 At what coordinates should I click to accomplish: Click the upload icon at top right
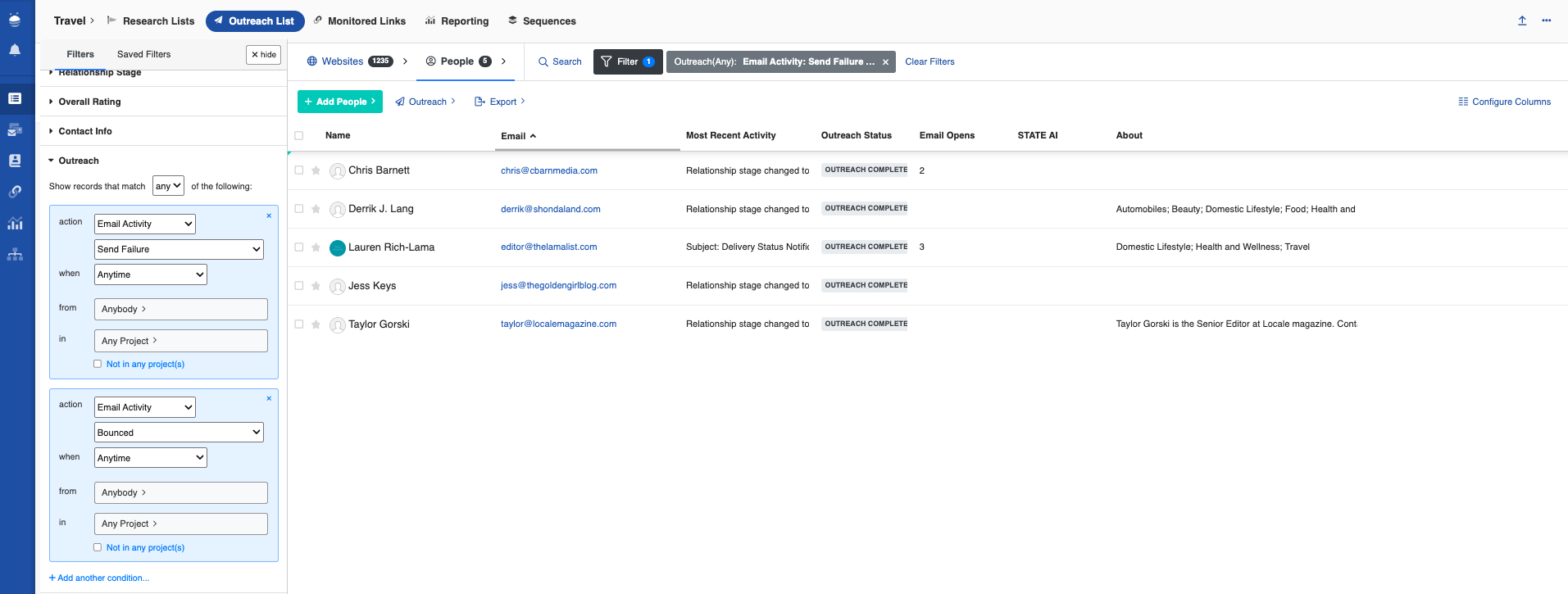(x=1522, y=21)
